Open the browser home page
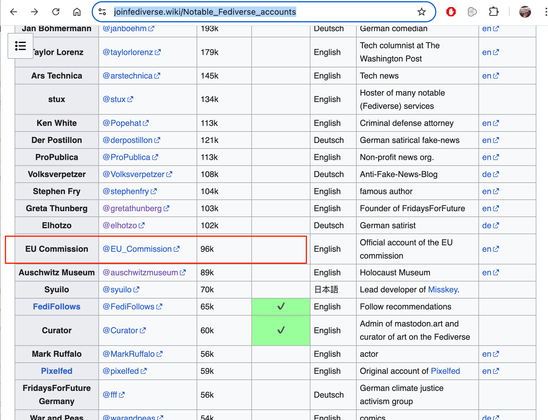Image resolution: width=548 pixels, height=420 pixels. 77,12
